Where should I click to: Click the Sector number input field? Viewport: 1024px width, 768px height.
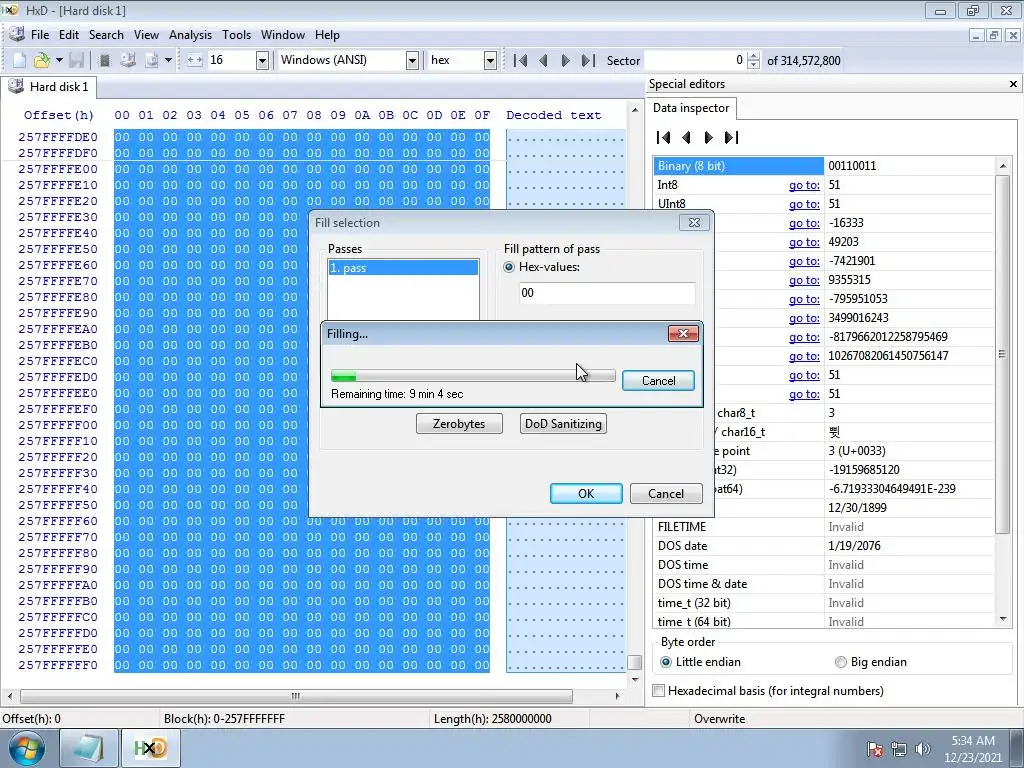click(695, 61)
